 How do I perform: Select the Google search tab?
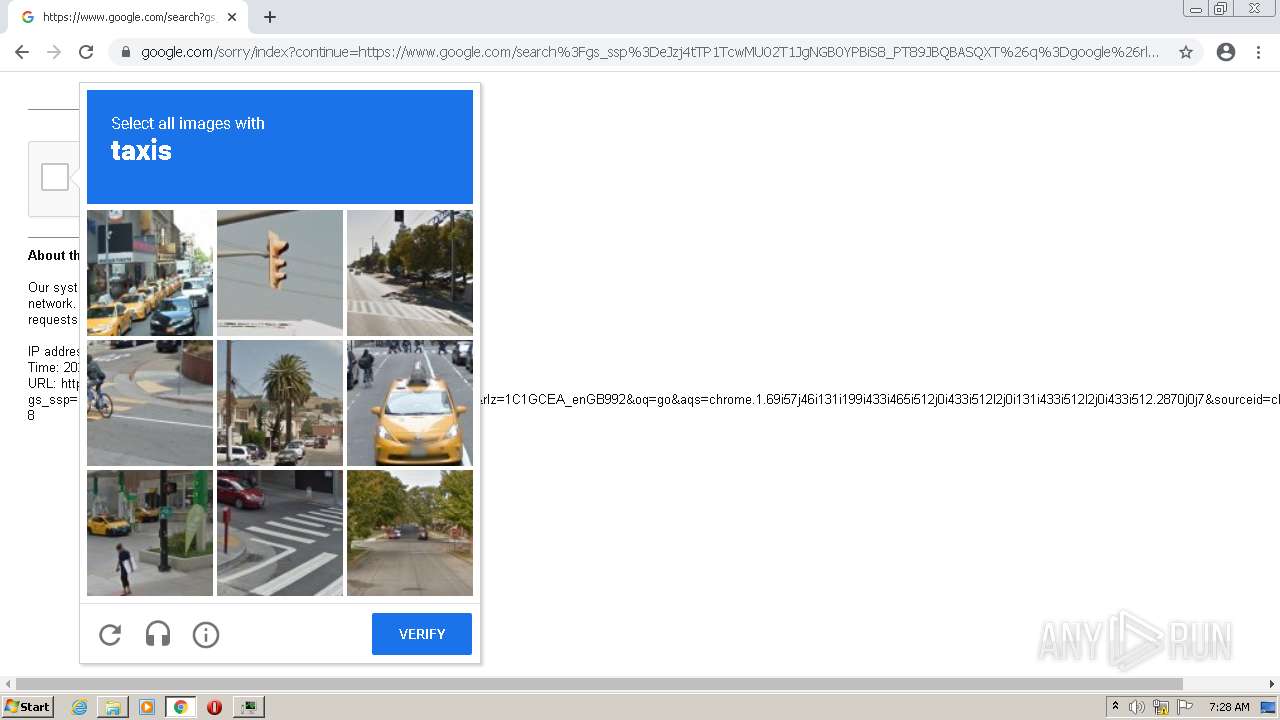coord(127,17)
